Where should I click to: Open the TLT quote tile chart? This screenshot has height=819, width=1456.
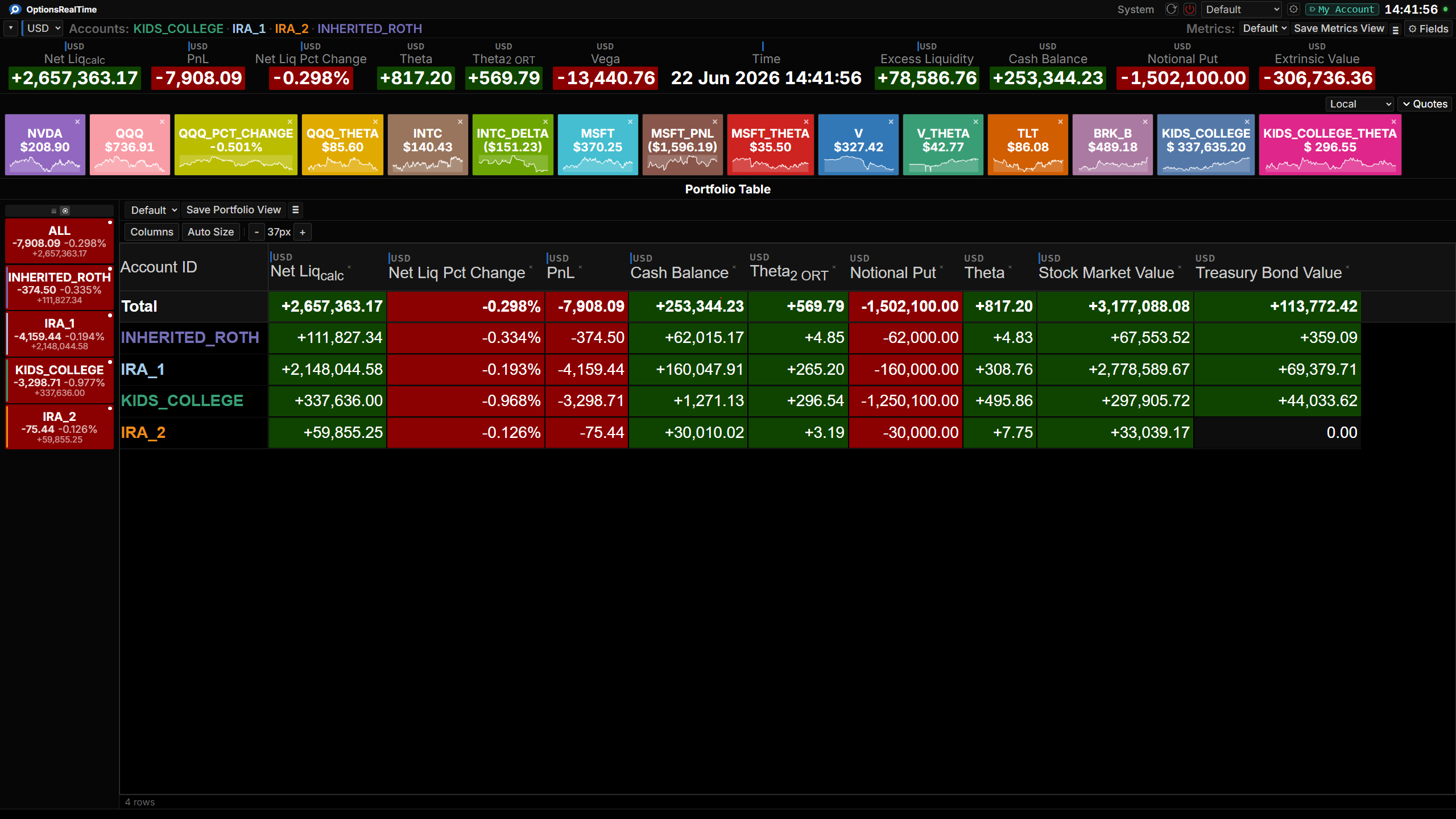coord(1027,145)
